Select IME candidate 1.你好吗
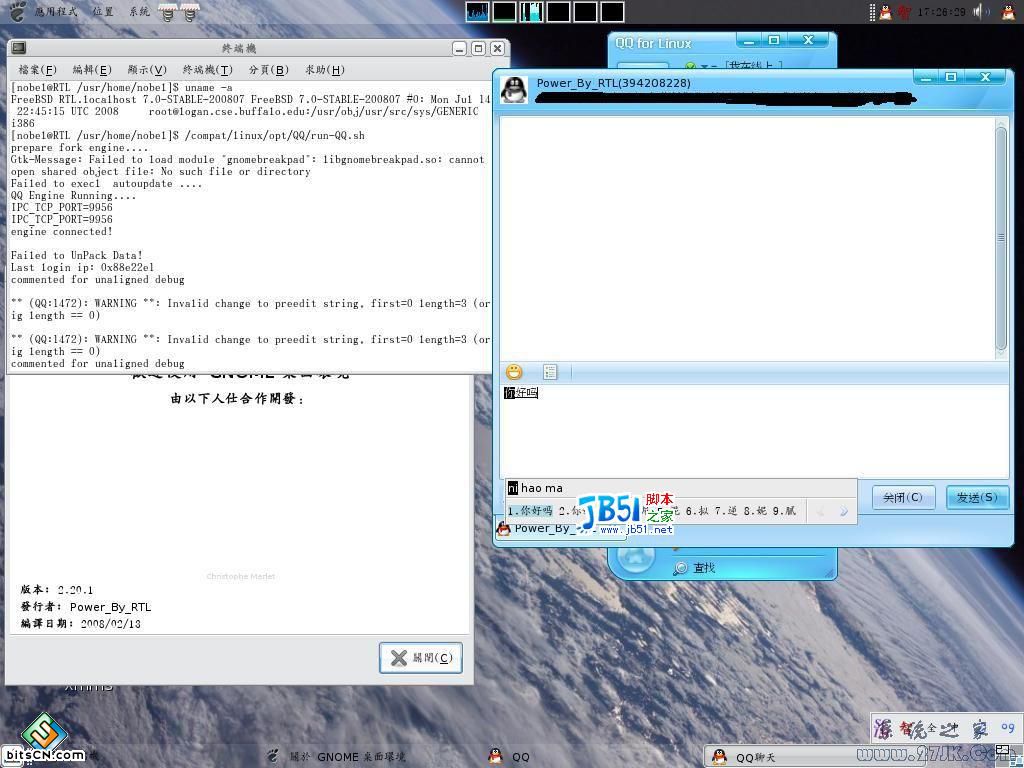The height and width of the screenshot is (768, 1024). click(x=530, y=511)
